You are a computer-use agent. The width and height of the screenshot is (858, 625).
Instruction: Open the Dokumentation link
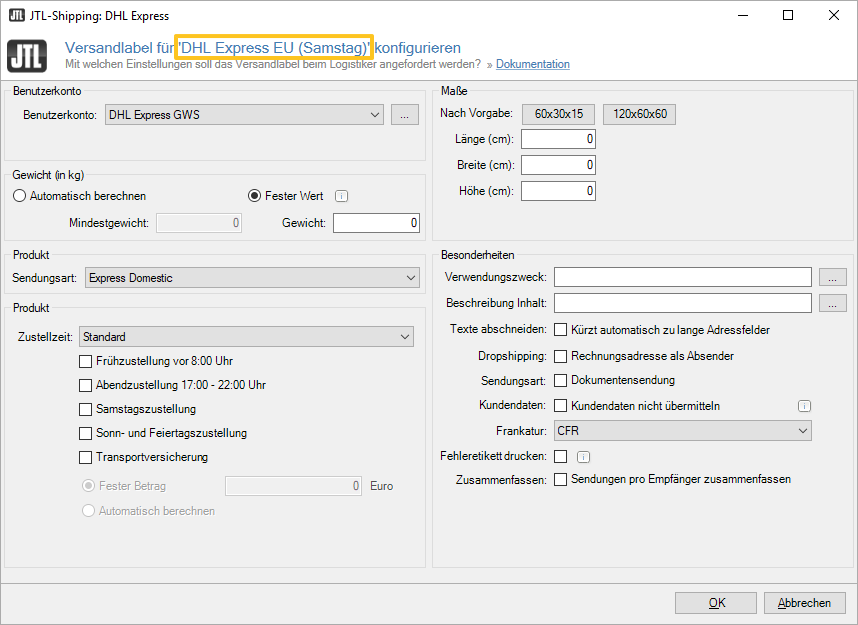532,64
